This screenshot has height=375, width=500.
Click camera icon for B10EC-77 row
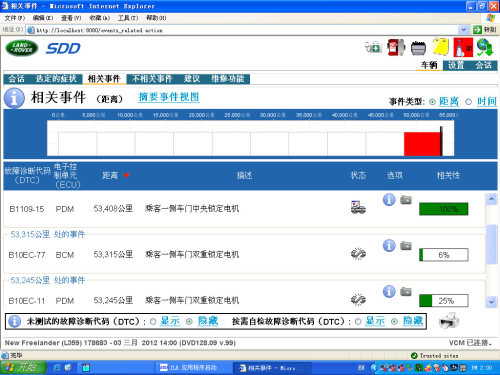406,246
